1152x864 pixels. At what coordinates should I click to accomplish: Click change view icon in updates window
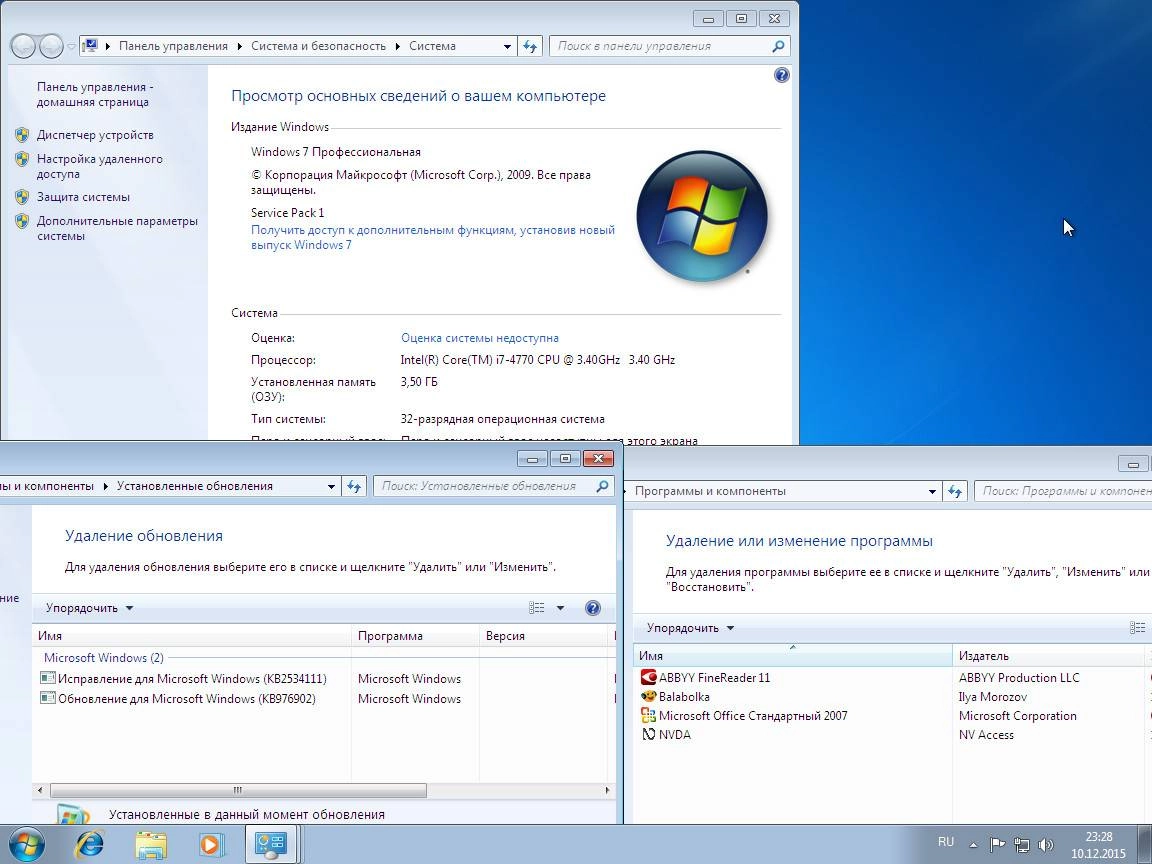pyautogui.click(x=537, y=608)
